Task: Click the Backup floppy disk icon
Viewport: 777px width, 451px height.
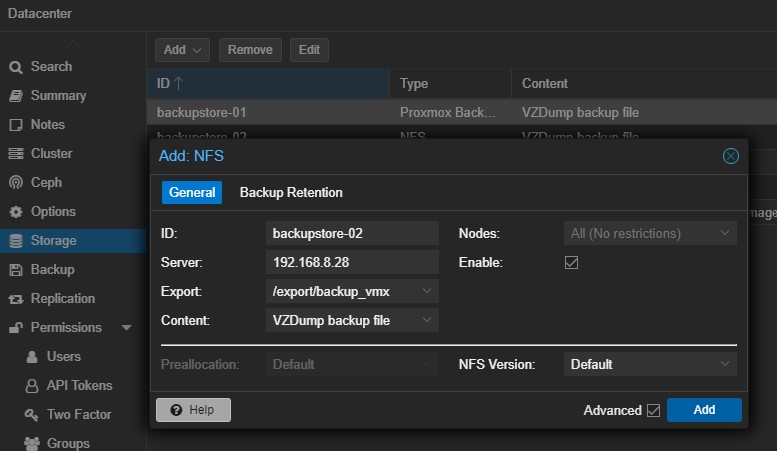Action: tap(15, 270)
